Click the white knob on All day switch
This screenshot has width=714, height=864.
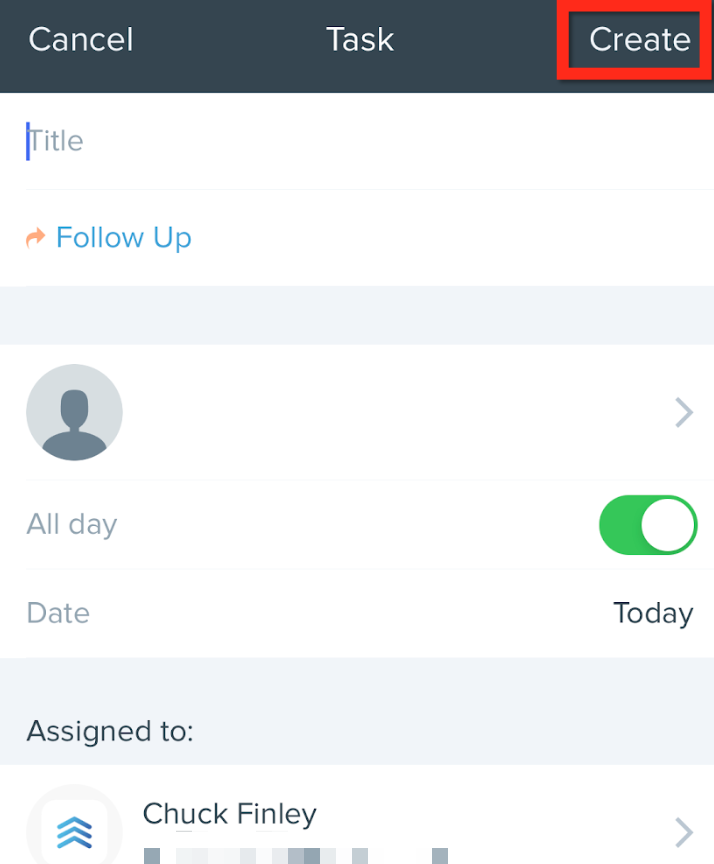tap(668, 525)
